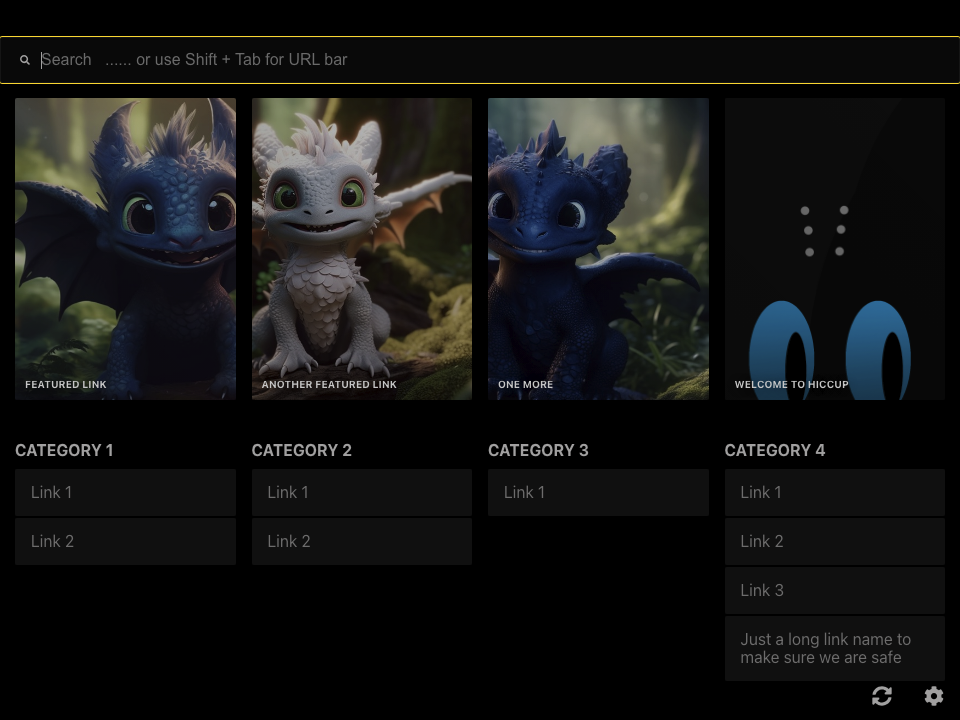Viewport: 960px width, 720px height.
Task: Open Link 3 under Category 4
Action: (834, 590)
